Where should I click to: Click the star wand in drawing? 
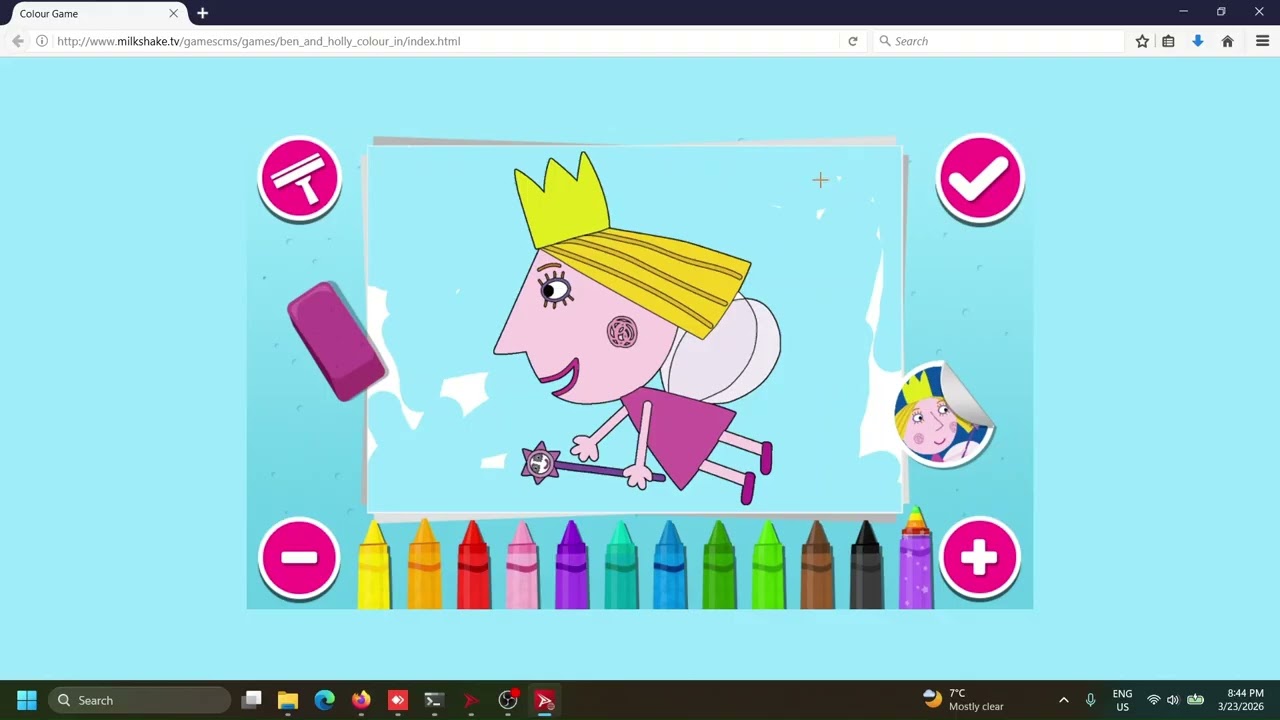point(541,463)
